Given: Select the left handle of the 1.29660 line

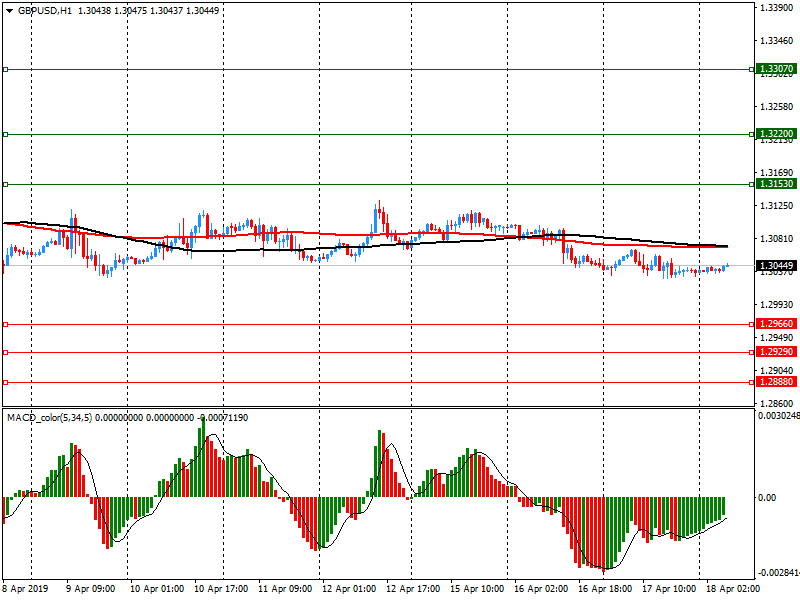Looking at the screenshot, I should pos(5,324).
